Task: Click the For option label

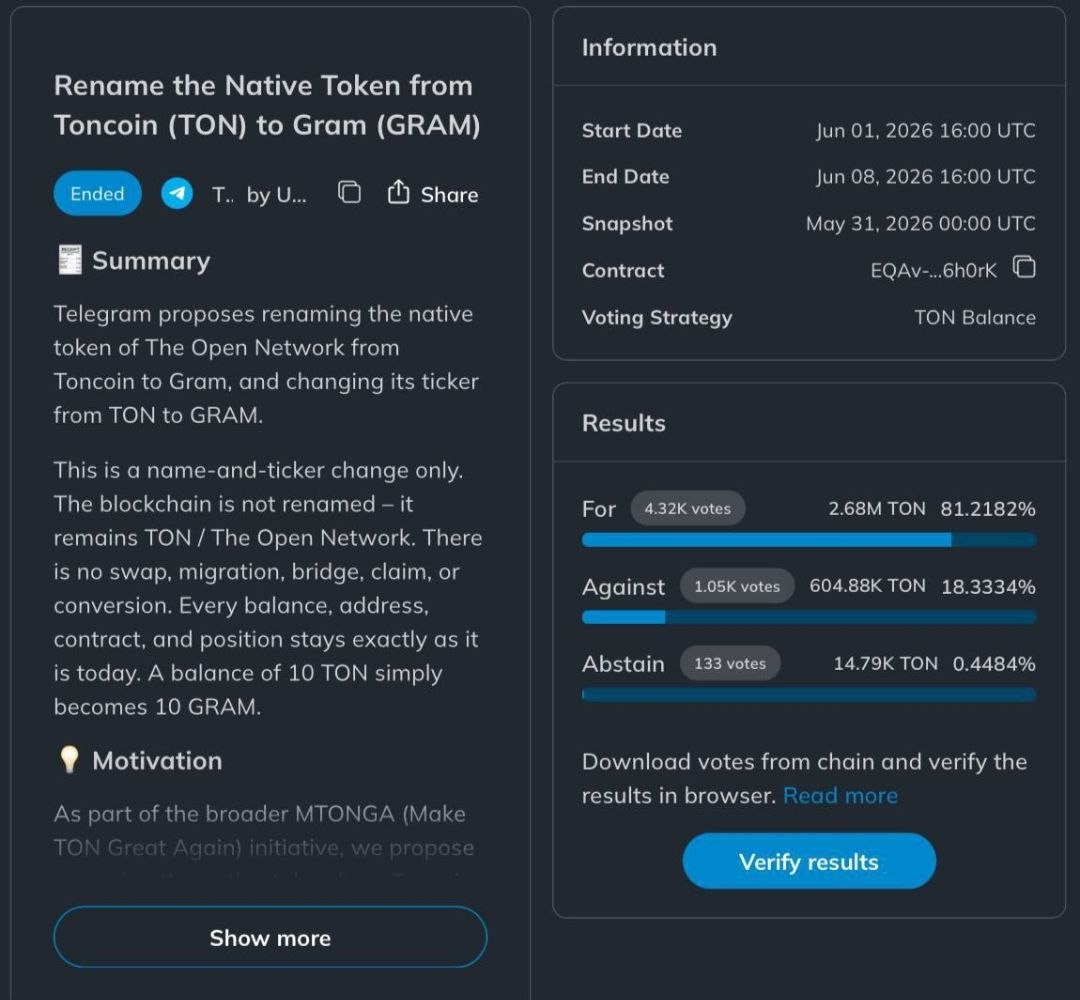Action: (599, 509)
